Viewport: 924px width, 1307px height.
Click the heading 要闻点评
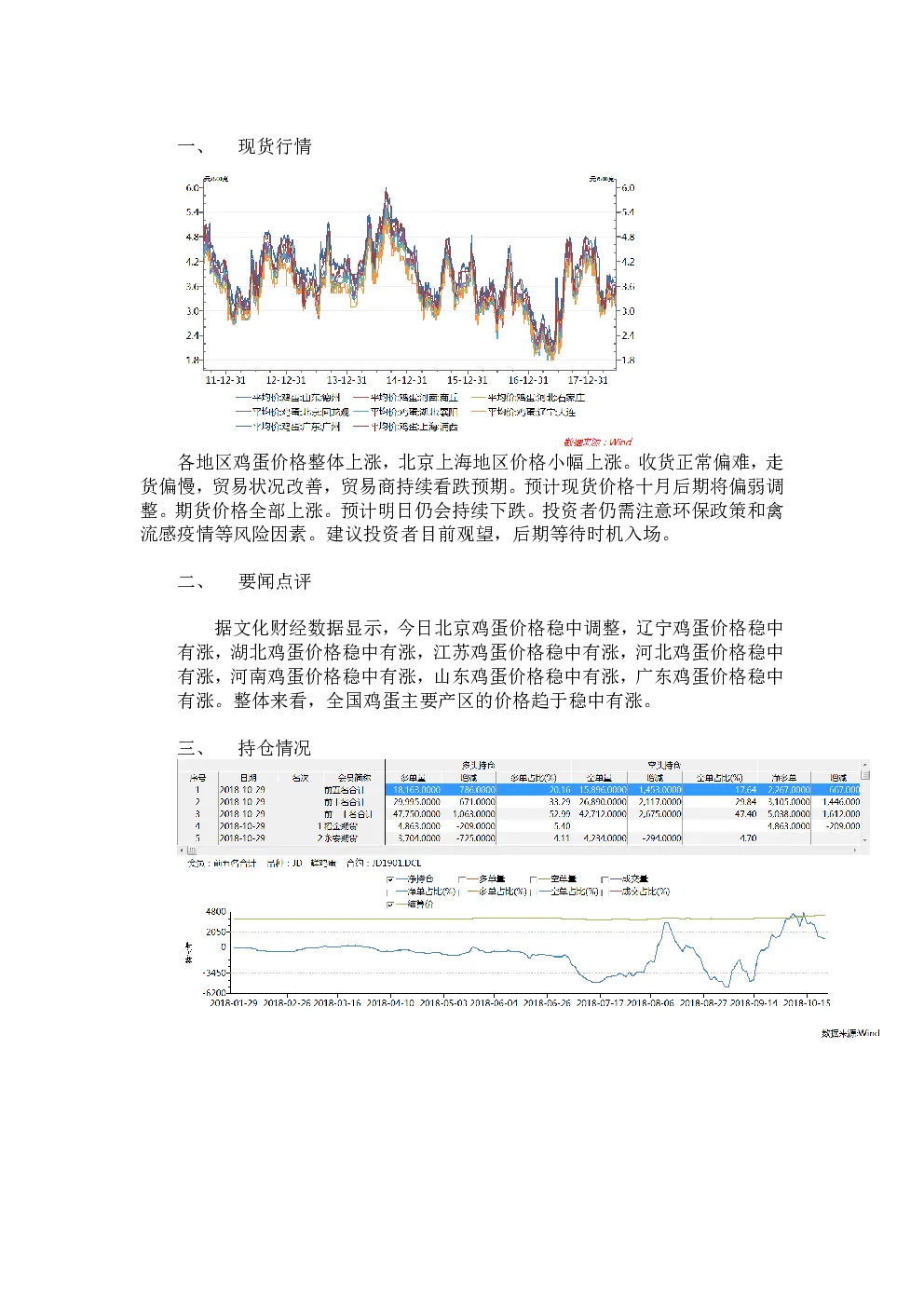tap(275, 581)
